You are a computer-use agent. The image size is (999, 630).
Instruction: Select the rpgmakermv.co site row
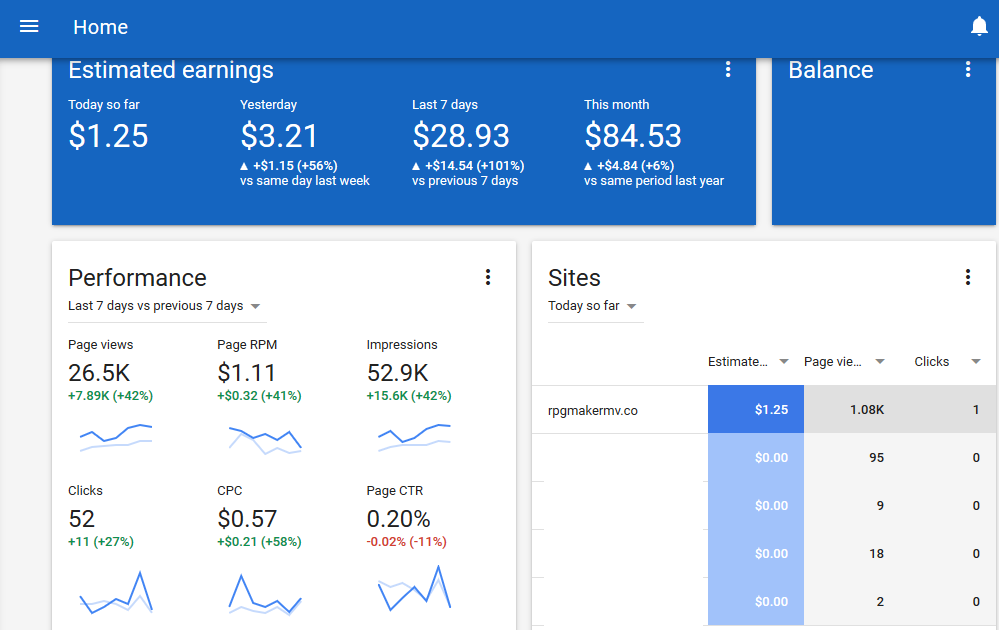(764, 410)
